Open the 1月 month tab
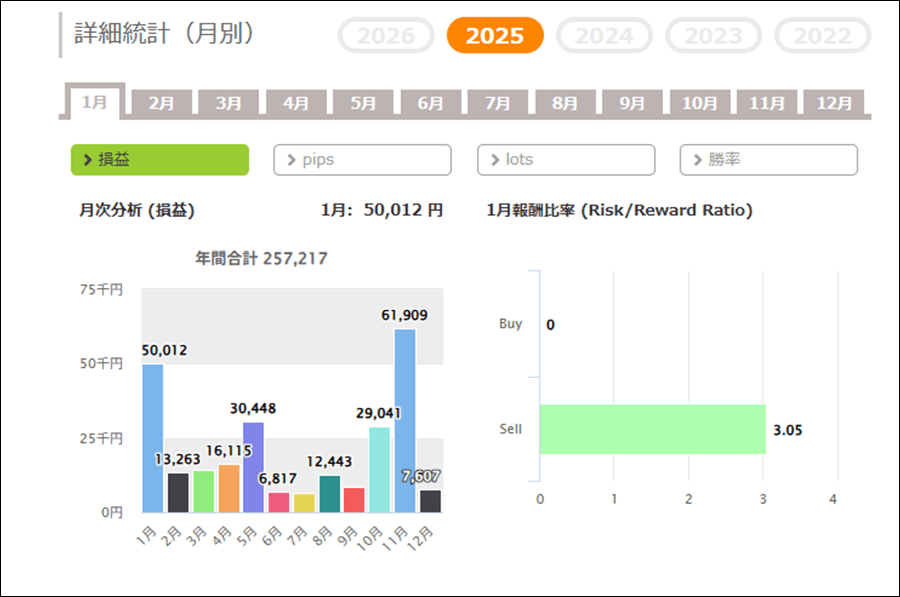 click(x=95, y=103)
